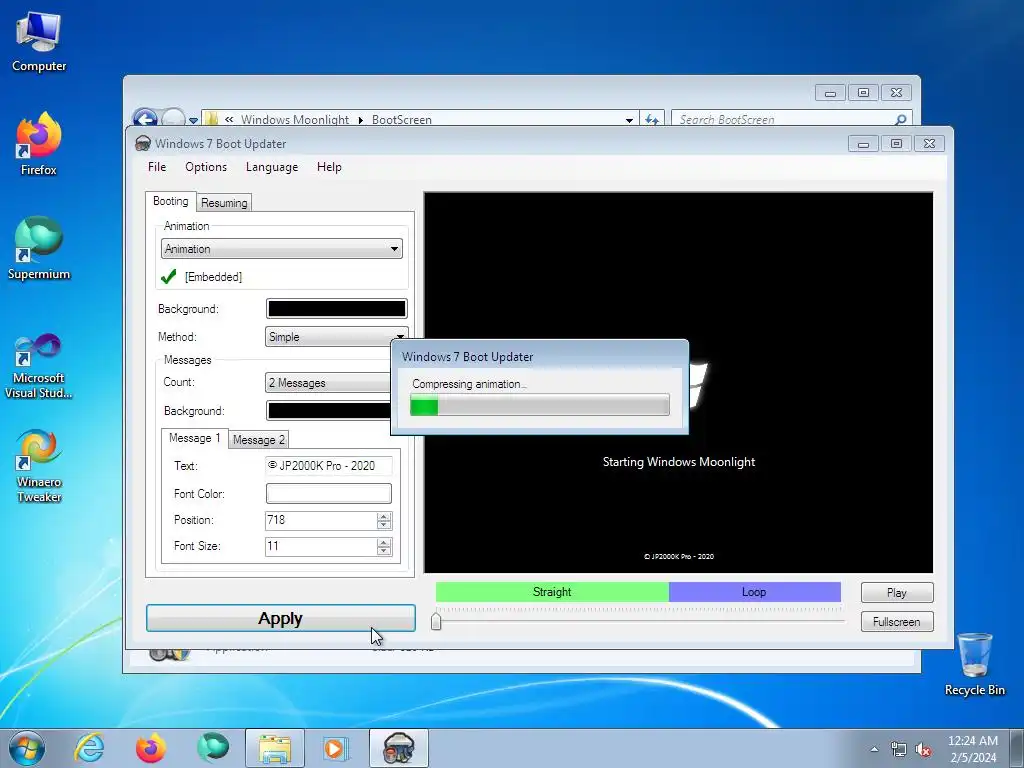
Task: Open the File menu
Action: pyautogui.click(x=157, y=167)
